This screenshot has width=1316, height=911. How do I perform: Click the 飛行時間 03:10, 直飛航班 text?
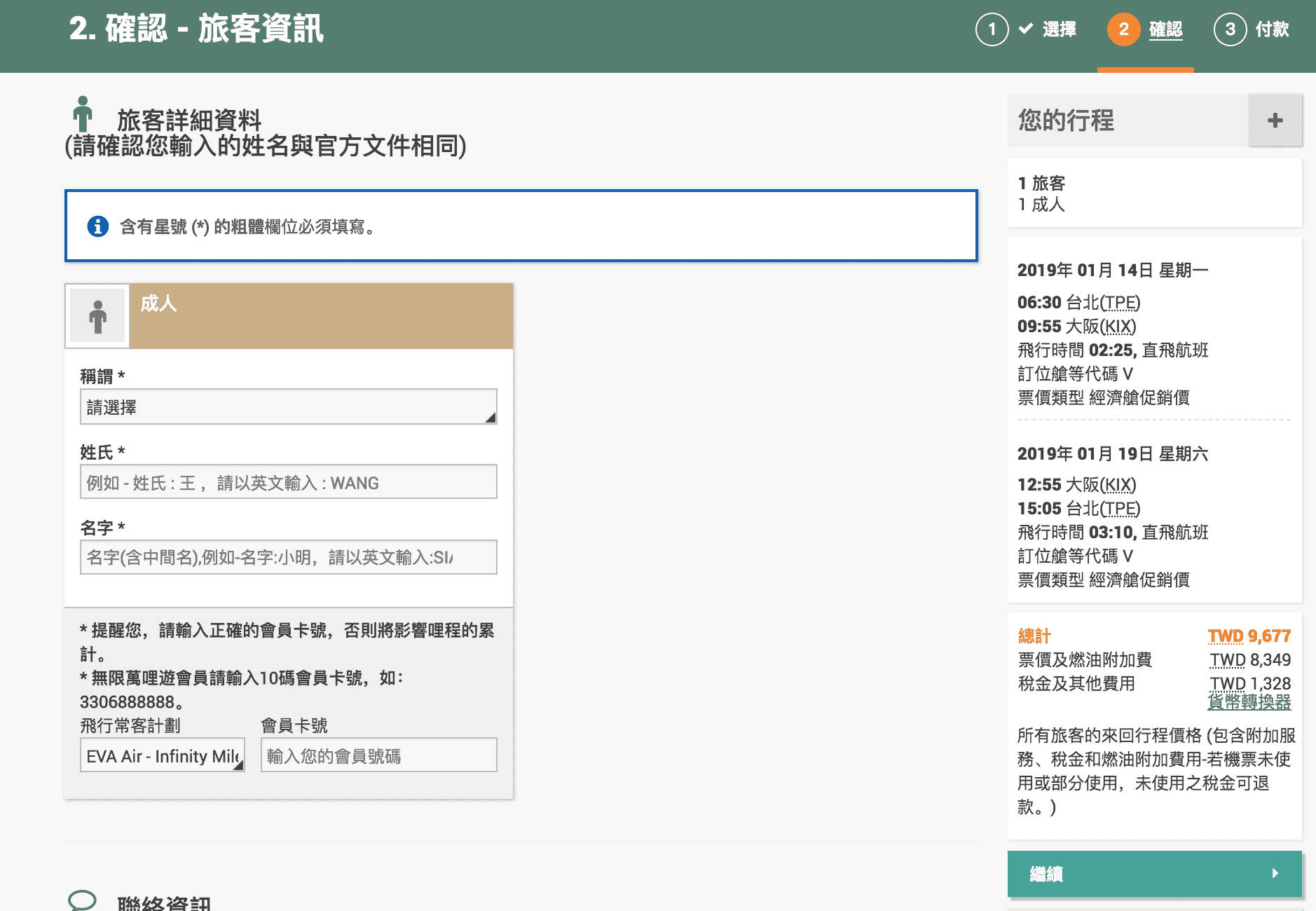[x=1113, y=533]
